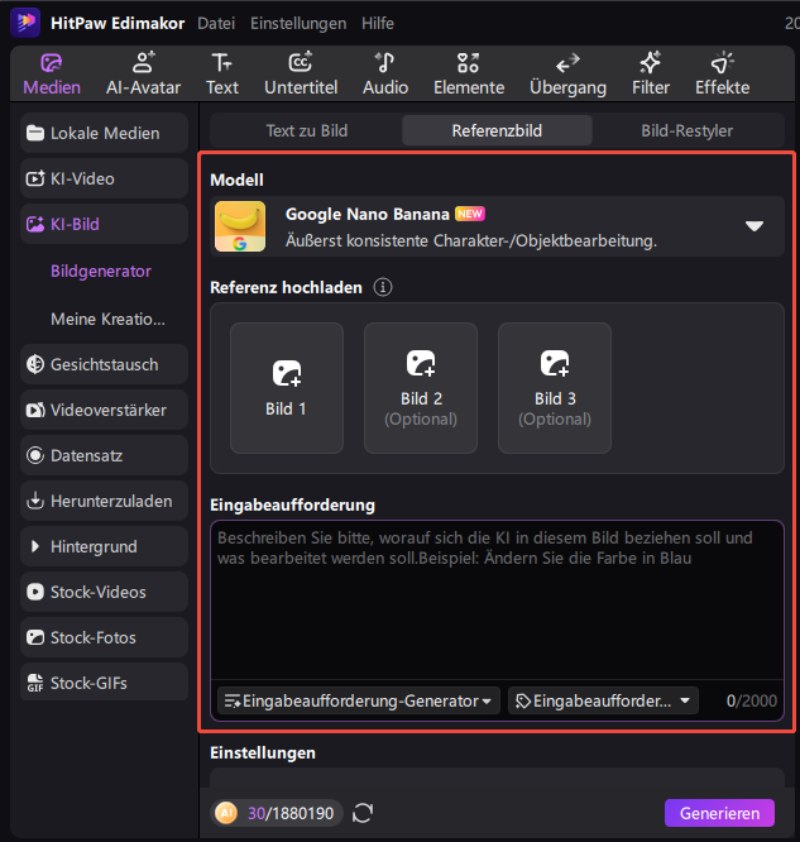Viewport: 800px width, 842px height.
Task: Open the Eingabeaufforderung-Generator dropdown
Action: click(358, 701)
